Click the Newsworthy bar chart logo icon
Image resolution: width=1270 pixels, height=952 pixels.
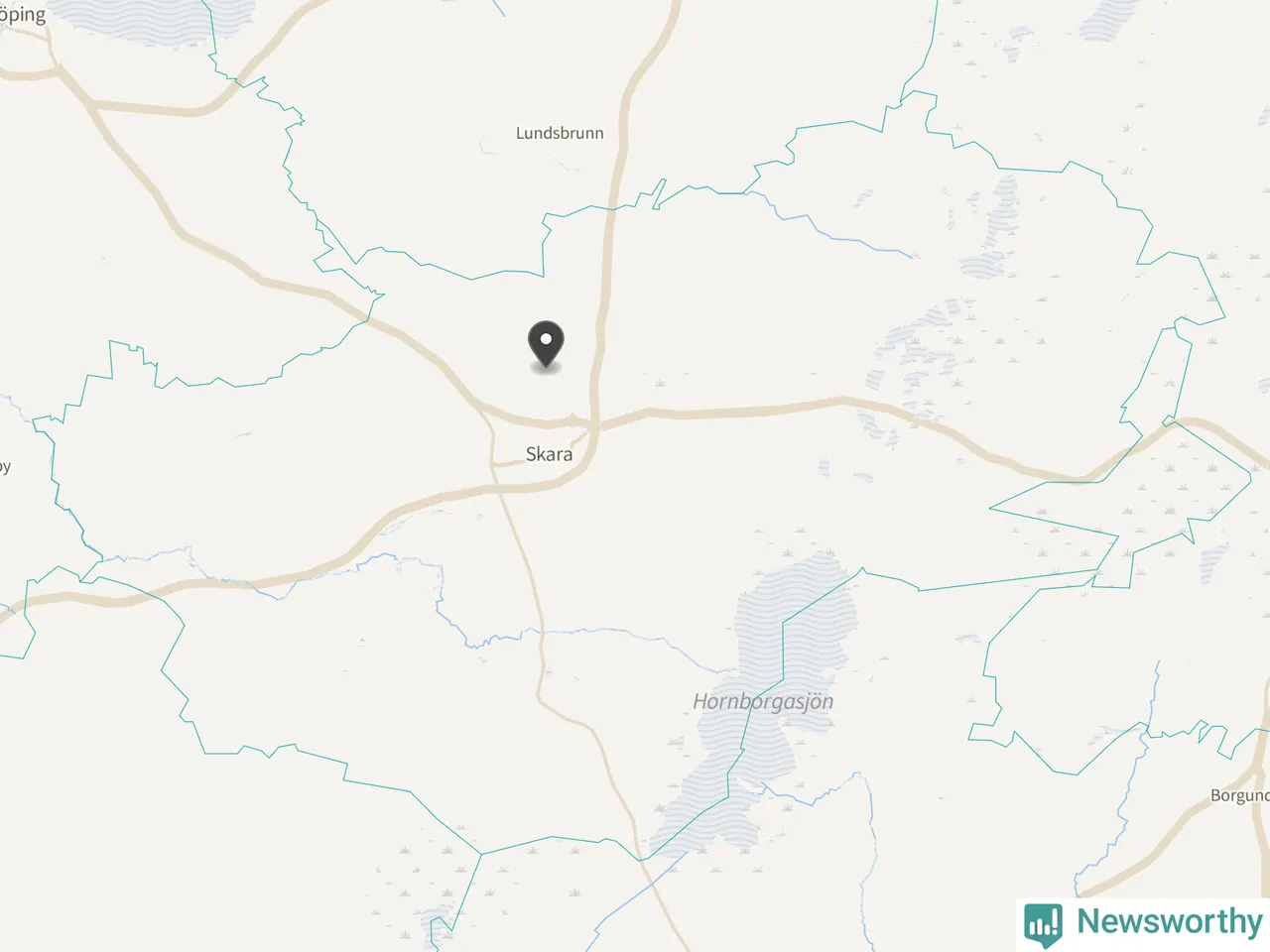1043,923
